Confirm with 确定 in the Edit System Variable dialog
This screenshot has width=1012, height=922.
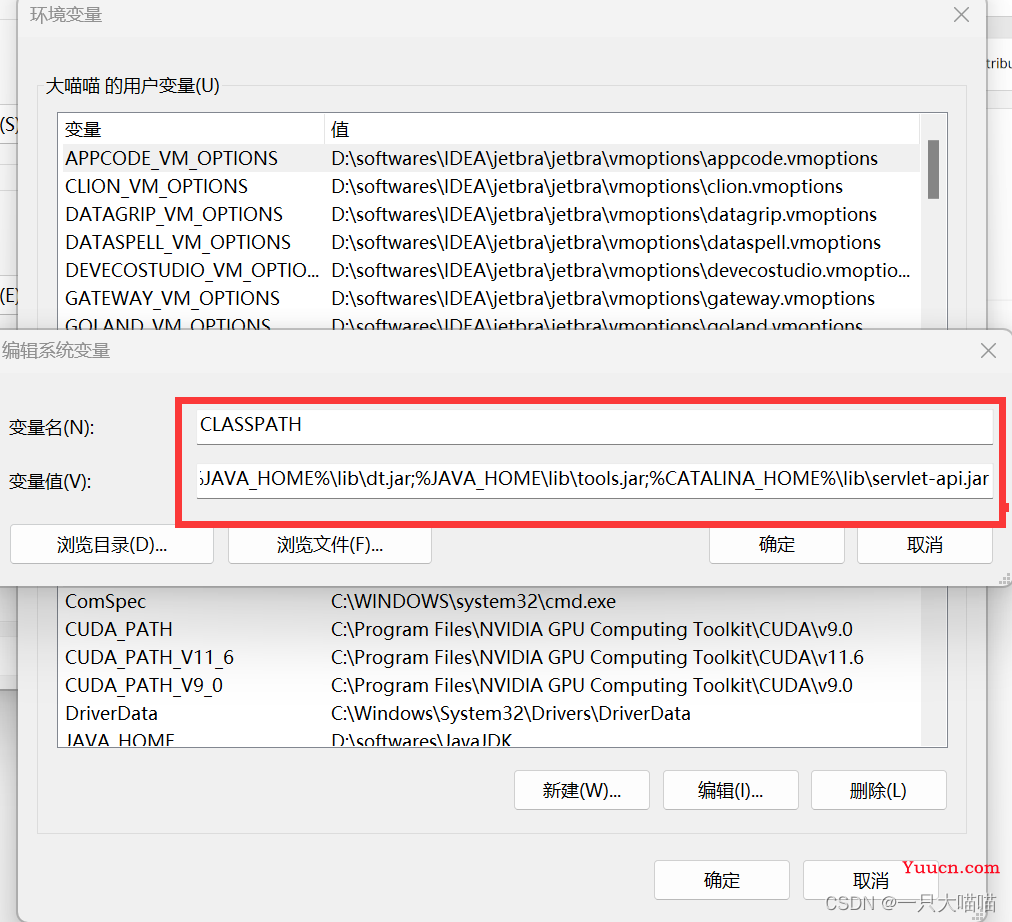click(x=776, y=545)
